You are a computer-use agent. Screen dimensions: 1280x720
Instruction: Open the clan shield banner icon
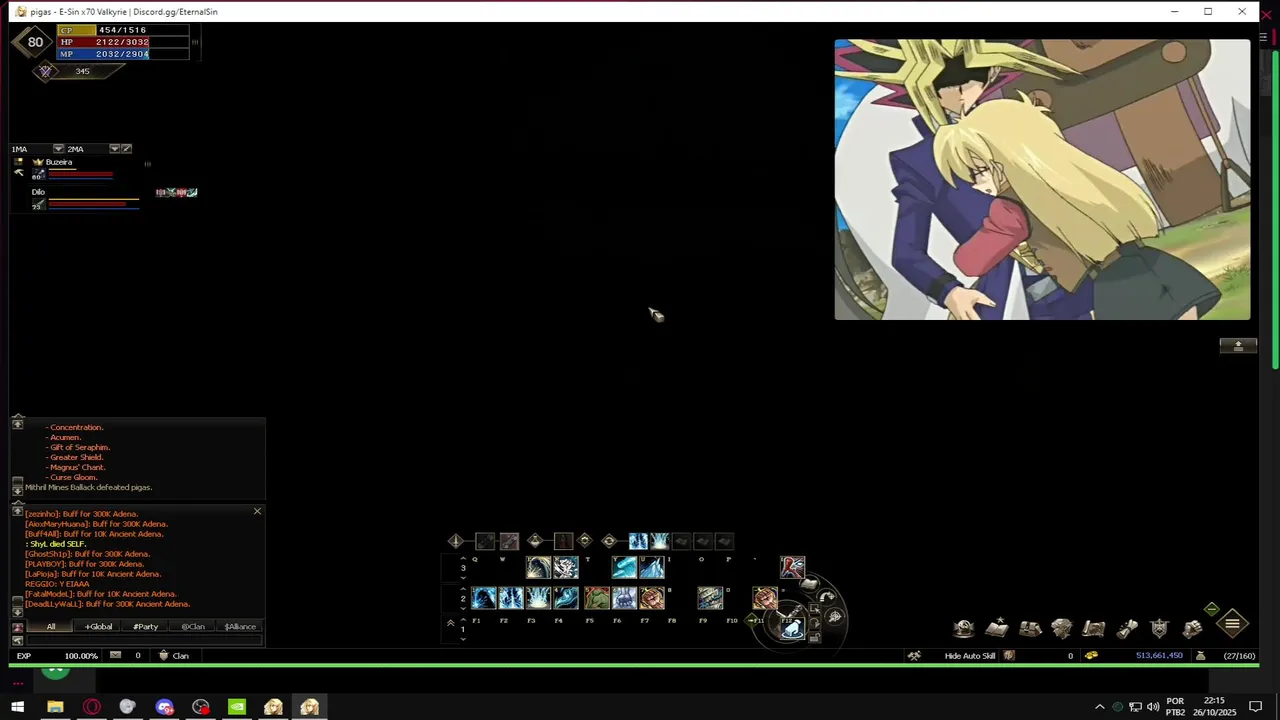click(x=1159, y=628)
